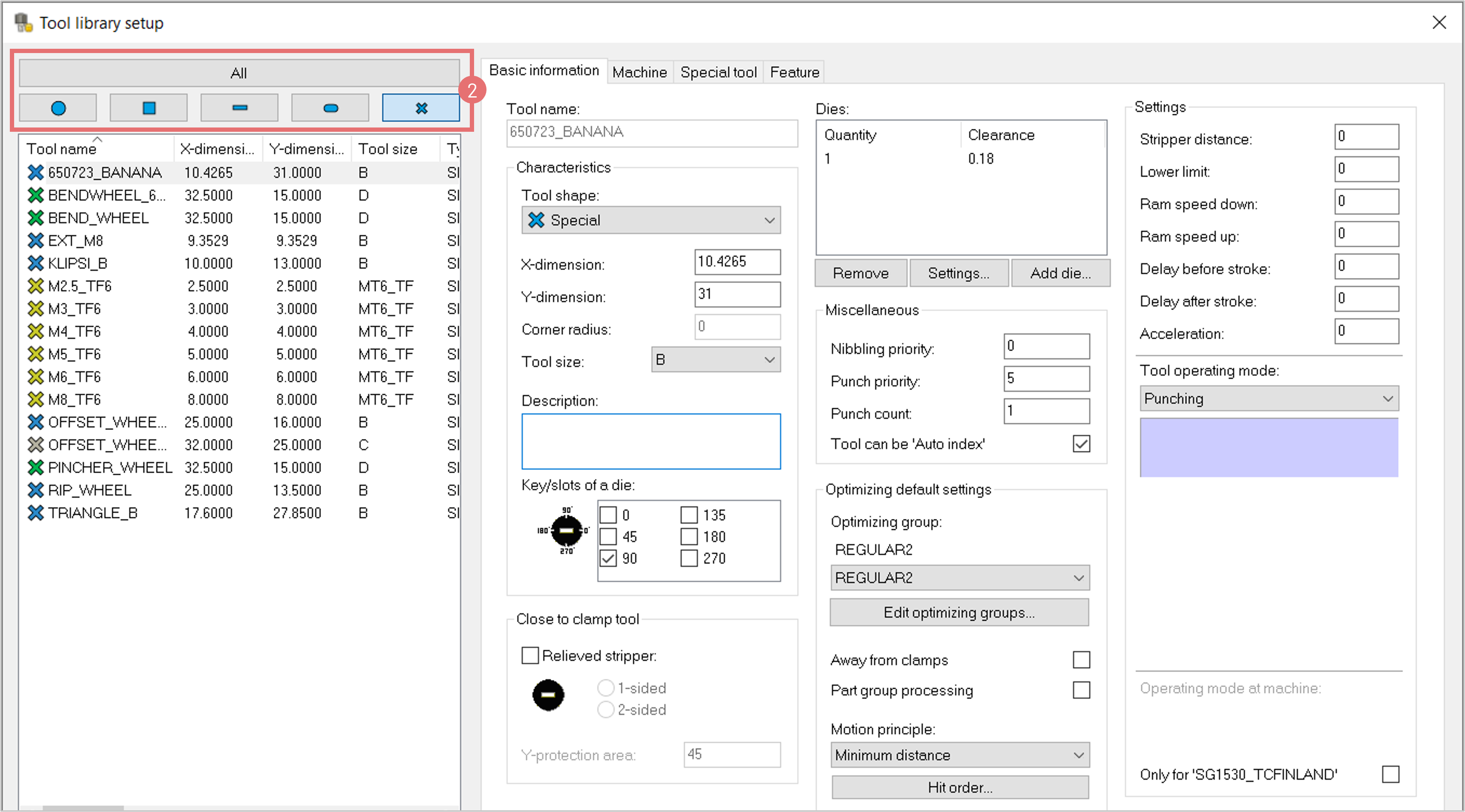
Task: Filter tools by square shape icon
Action: click(148, 108)
